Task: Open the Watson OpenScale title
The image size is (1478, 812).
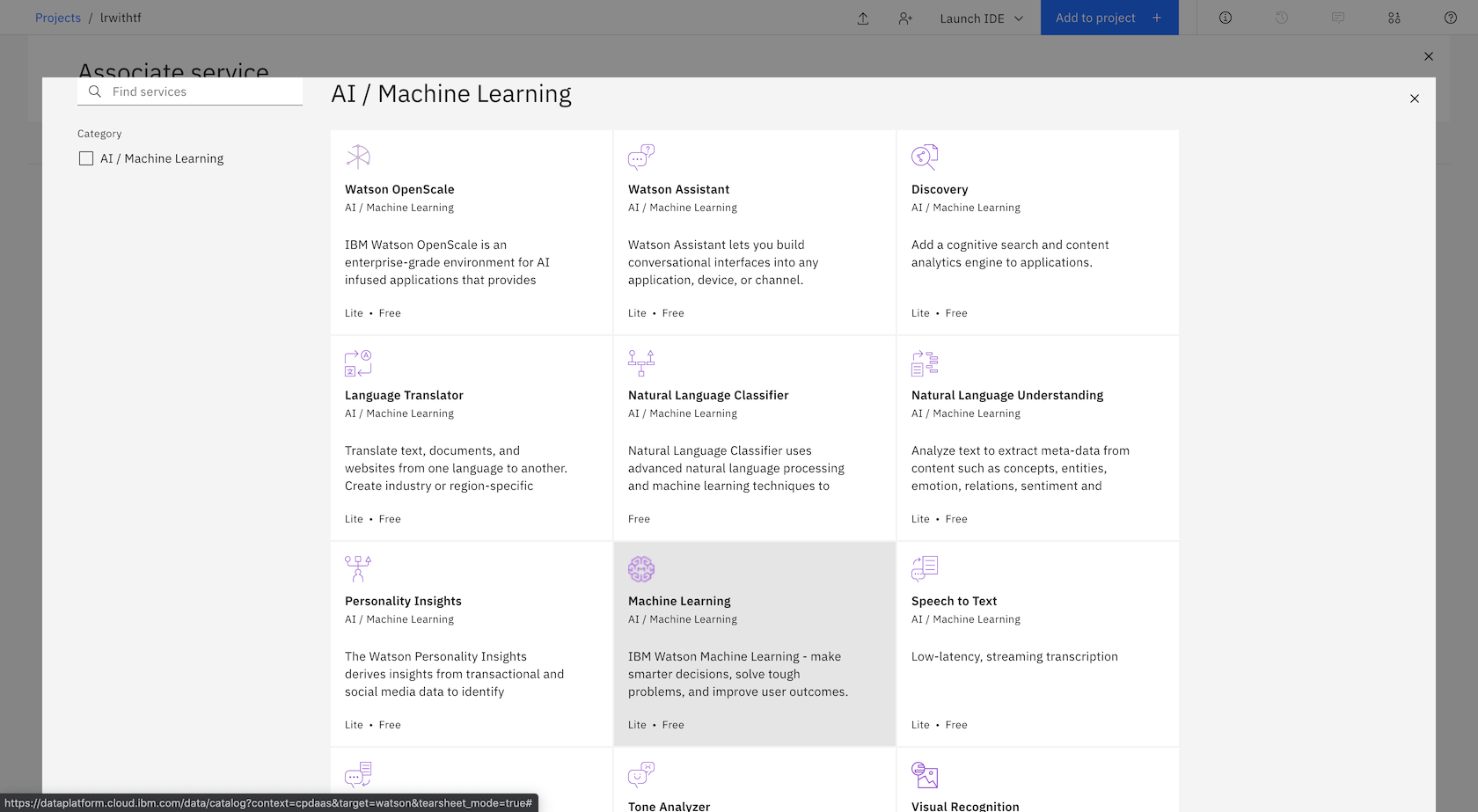Action: click(x=399, y=189)
